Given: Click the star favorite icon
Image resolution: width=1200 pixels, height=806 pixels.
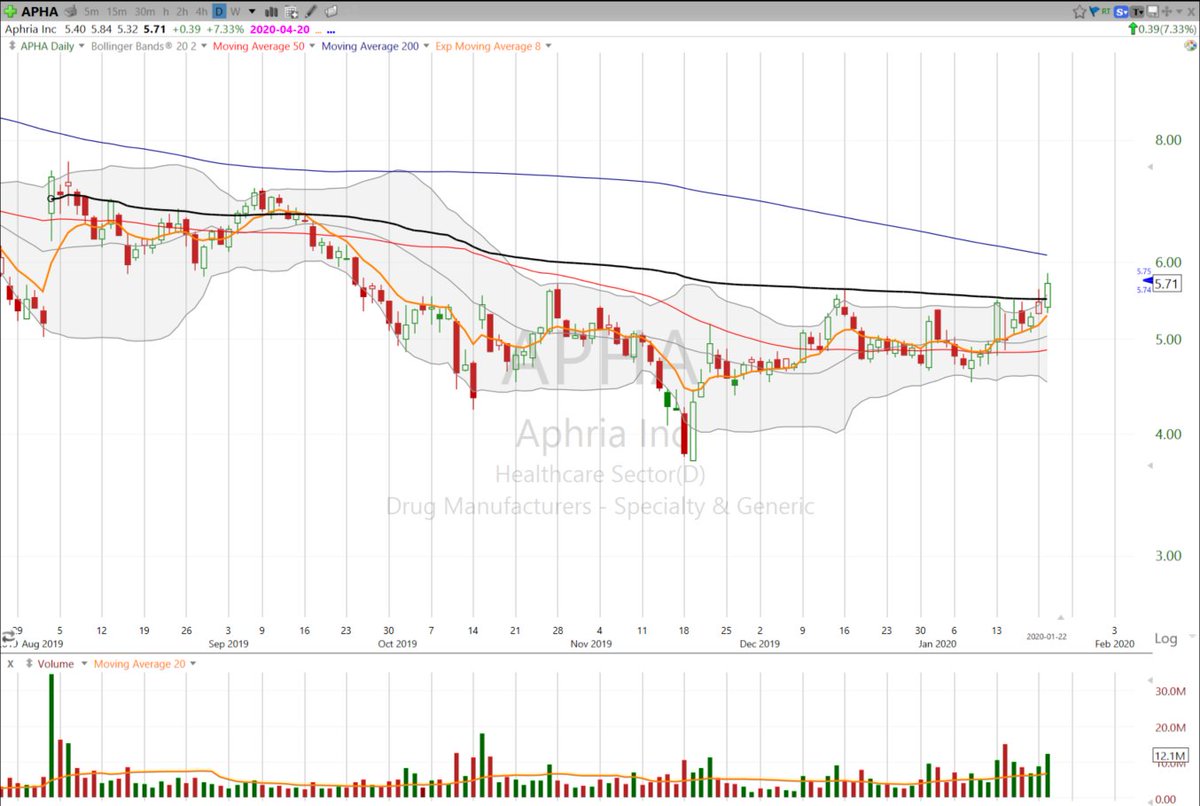Looking at the screenshot, I should pos(1080,12).
